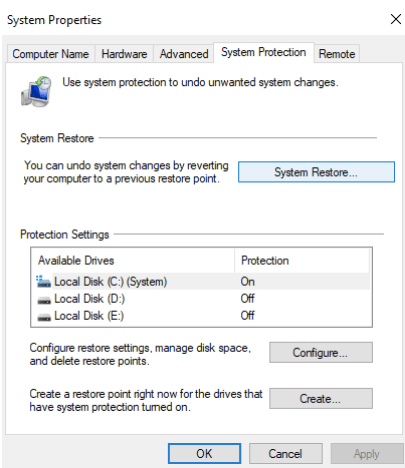Switch to the Computer Name tab
405x468 pixels.
51,54
